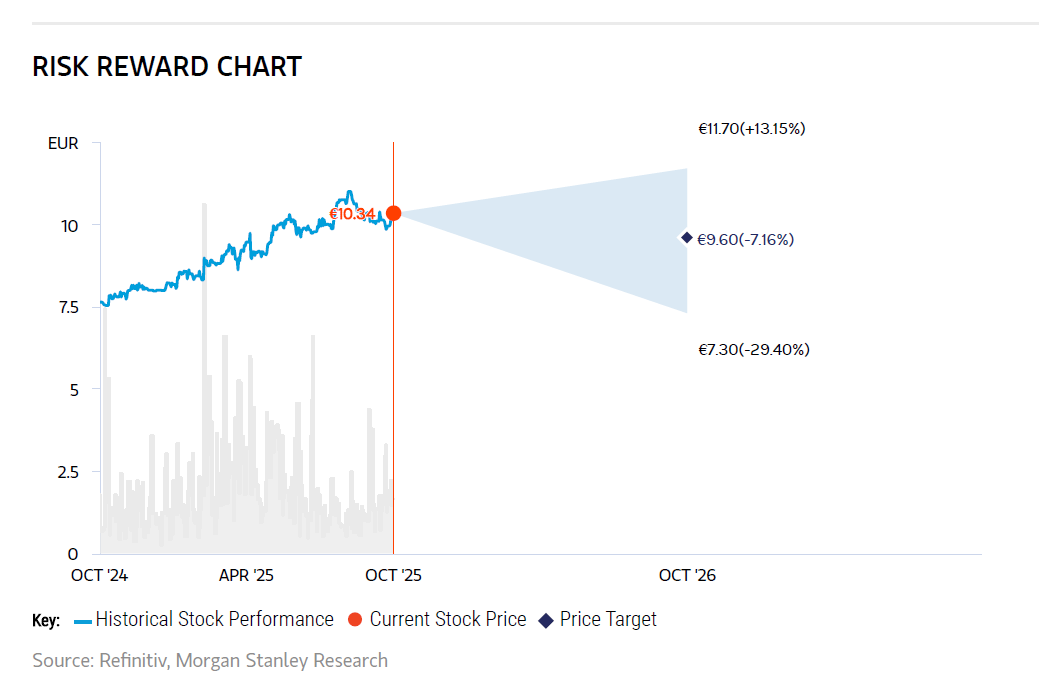The height and width of the screenshot is (692, 1050).
Task: Click the Current Stock Price legend circle
Action: pos(354,620)
